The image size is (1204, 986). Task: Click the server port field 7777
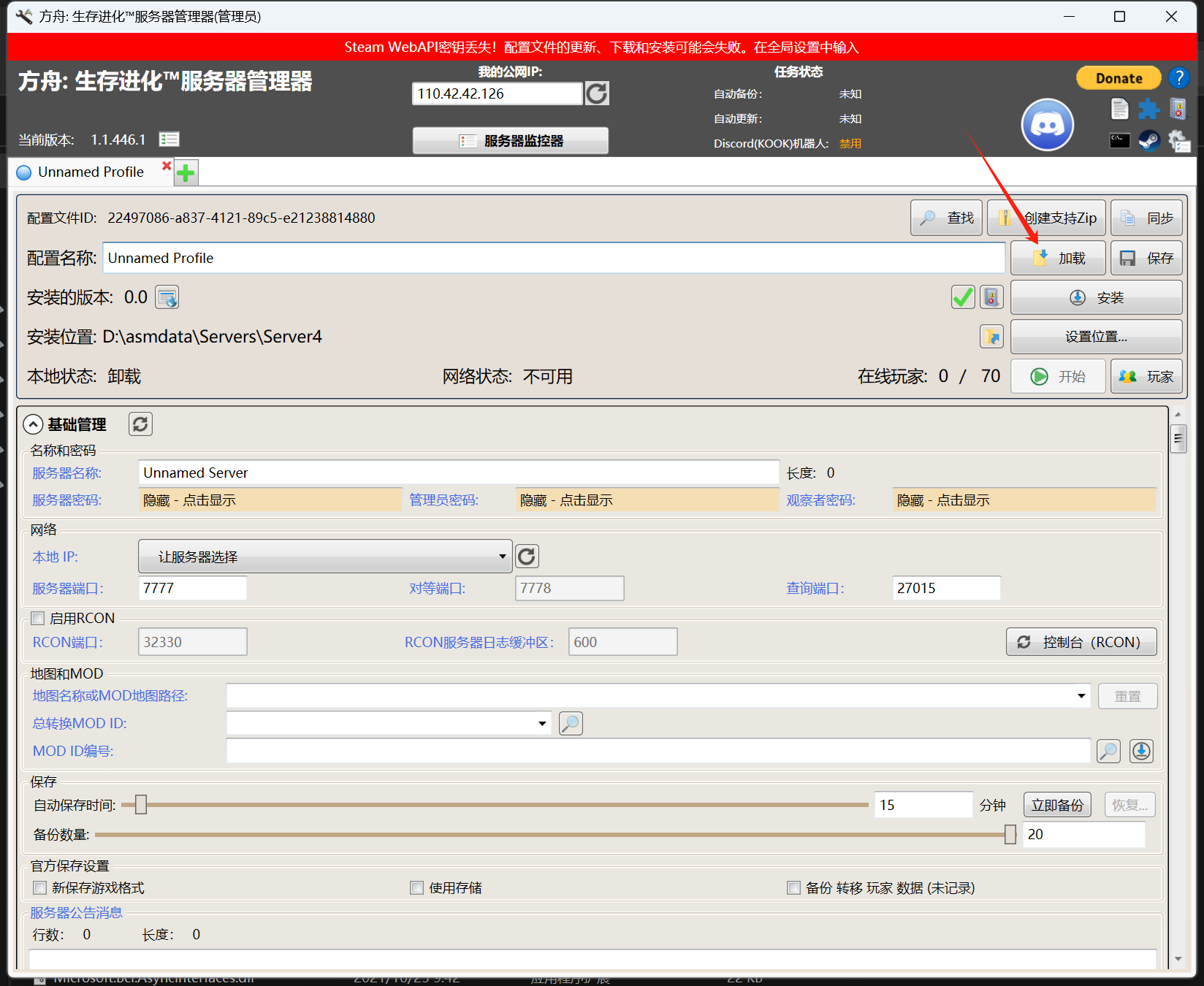click(x=193, y=588)
